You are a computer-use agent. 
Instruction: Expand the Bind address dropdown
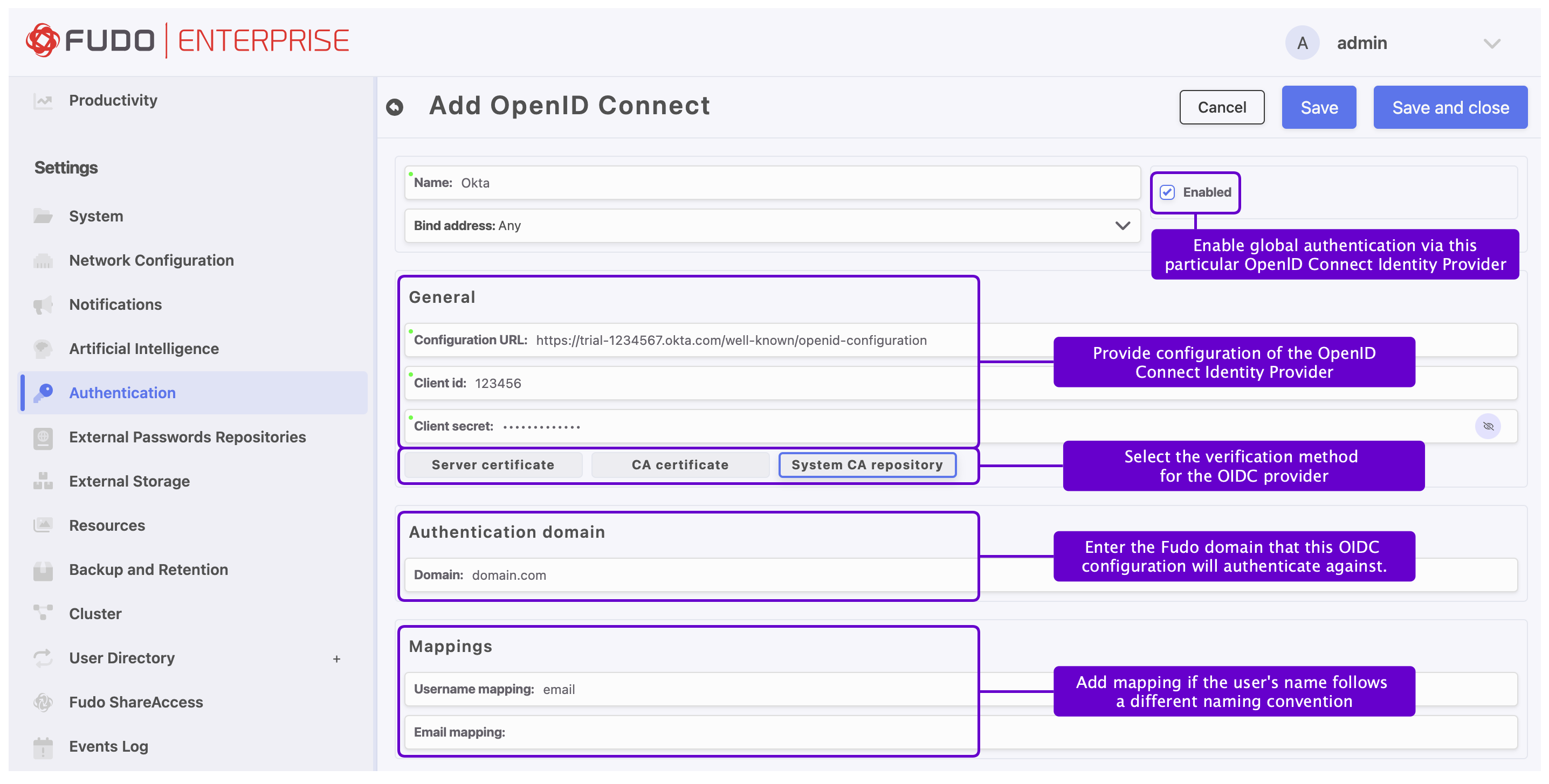(x=1122, y=226)
